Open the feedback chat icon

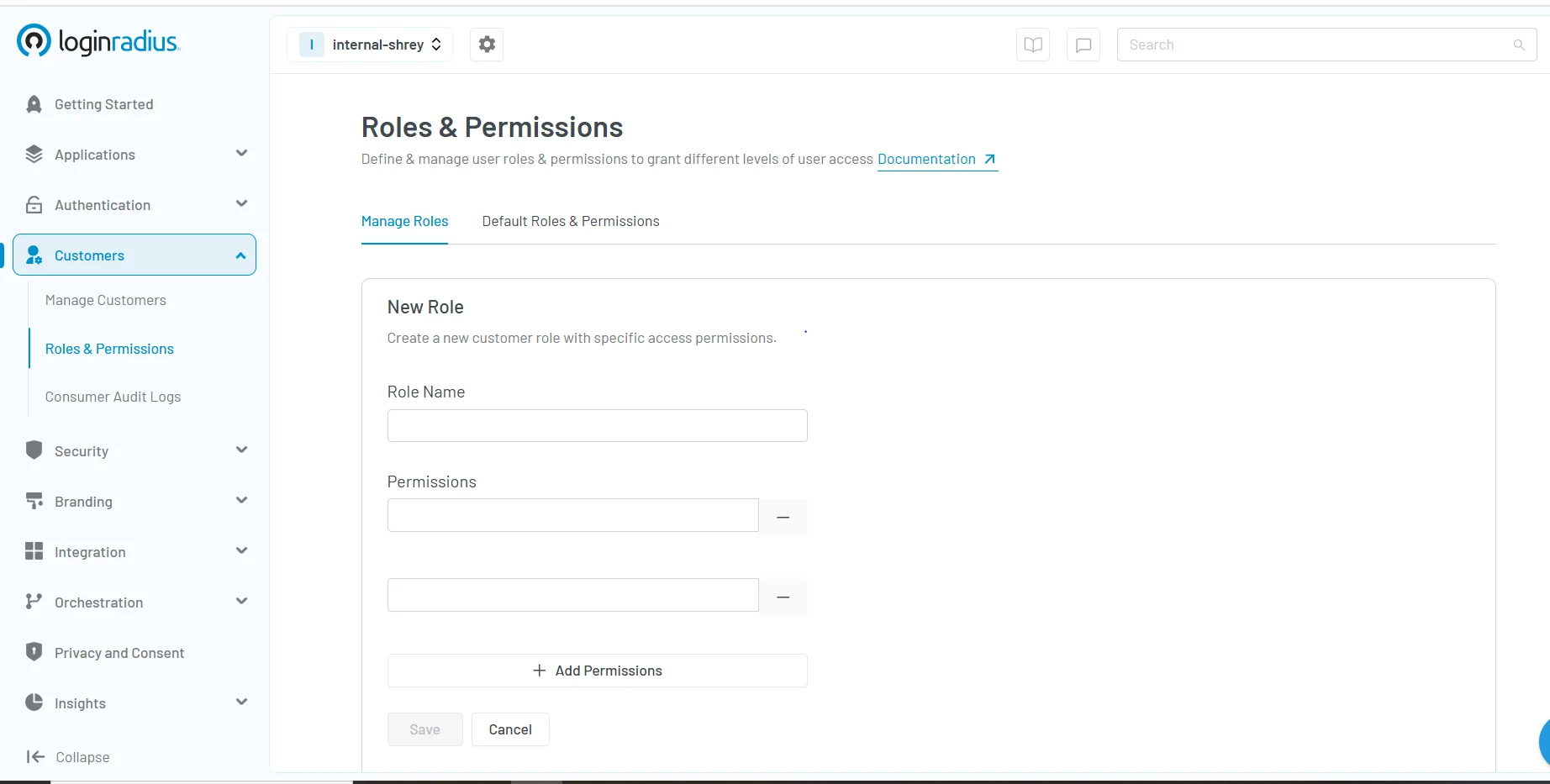click(x=1083, y=45)
